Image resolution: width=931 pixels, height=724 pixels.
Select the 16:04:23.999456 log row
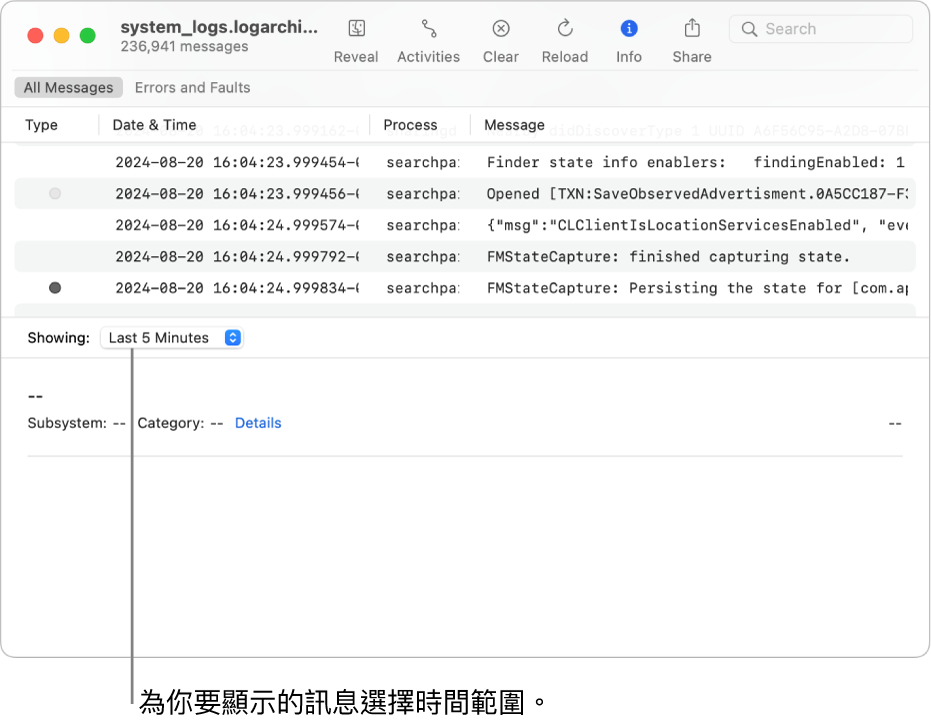tap(465, 194)
